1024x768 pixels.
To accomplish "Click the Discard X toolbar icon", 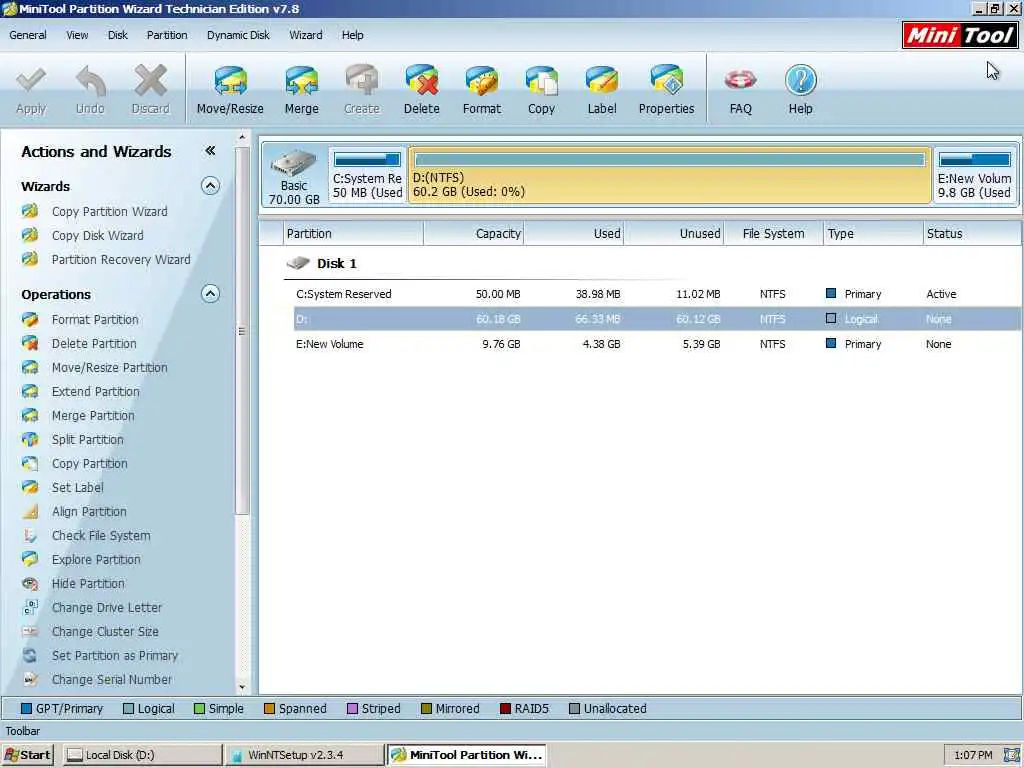I will click(x=150, y=82).
